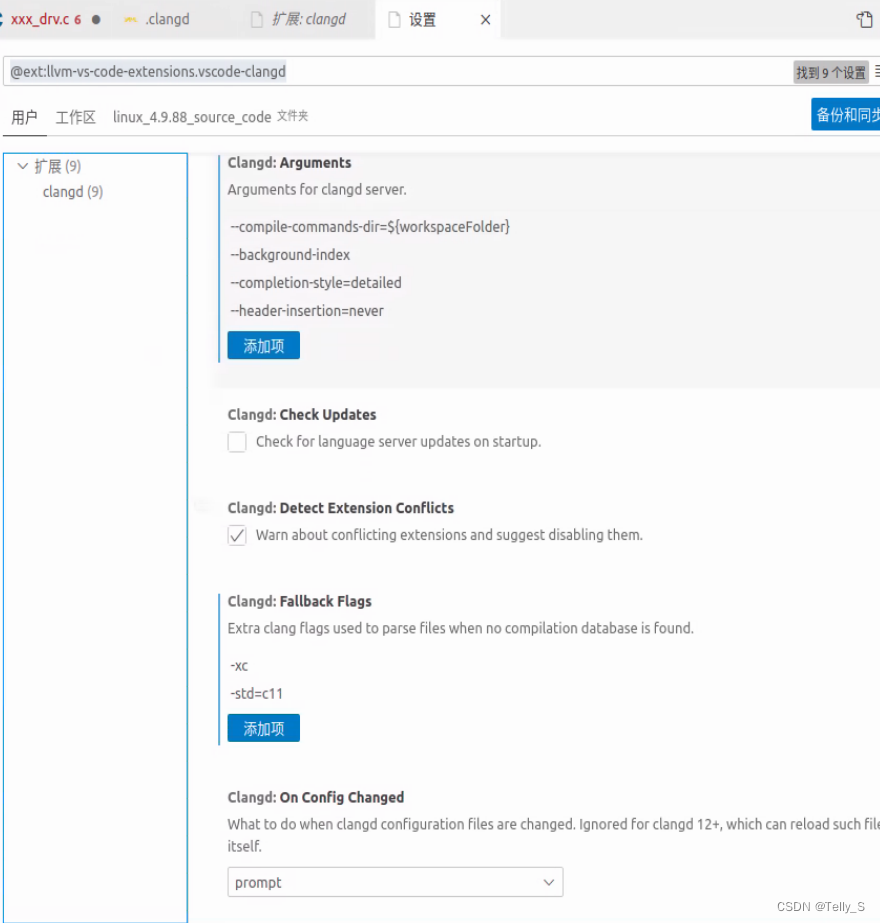Switch to the .clangd editor tab
880x923 pixels.
pyautogui.click(x=166, y=18)
